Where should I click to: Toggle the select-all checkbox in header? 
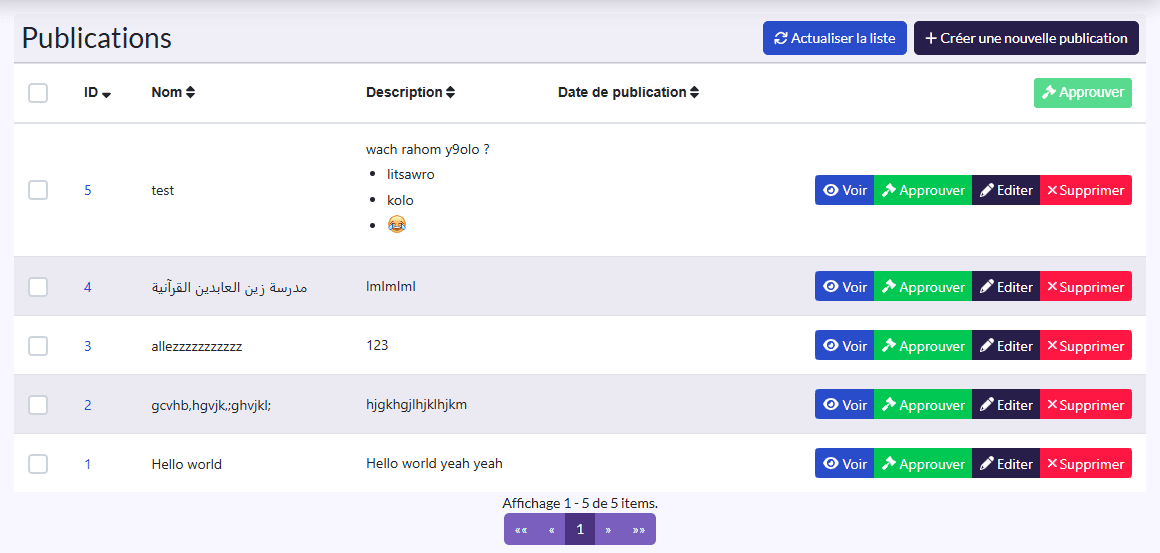38,93
